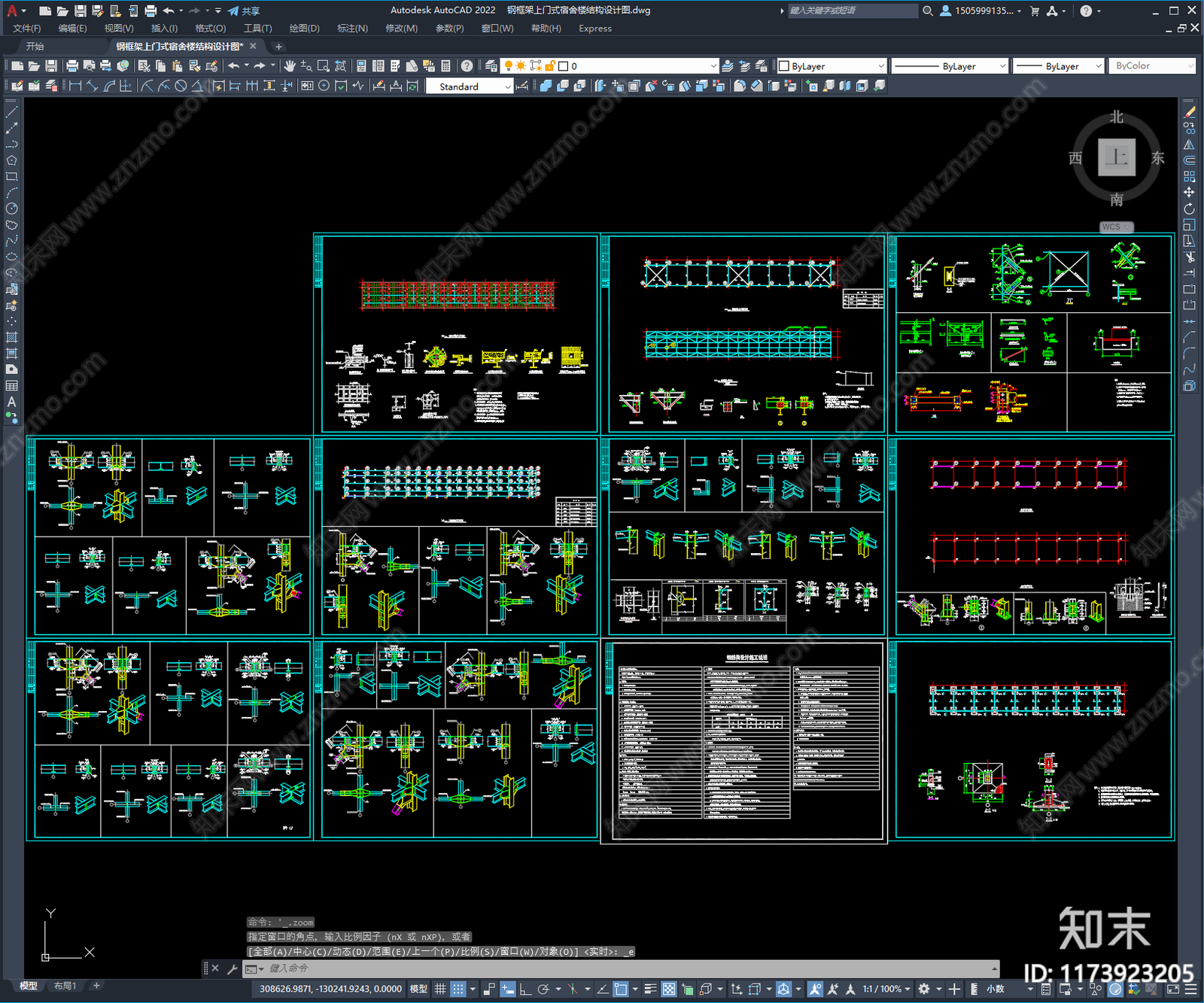Click the keyword search box in title bar
This screenshot has width=1204, height=1003.
tap(853, 11)
